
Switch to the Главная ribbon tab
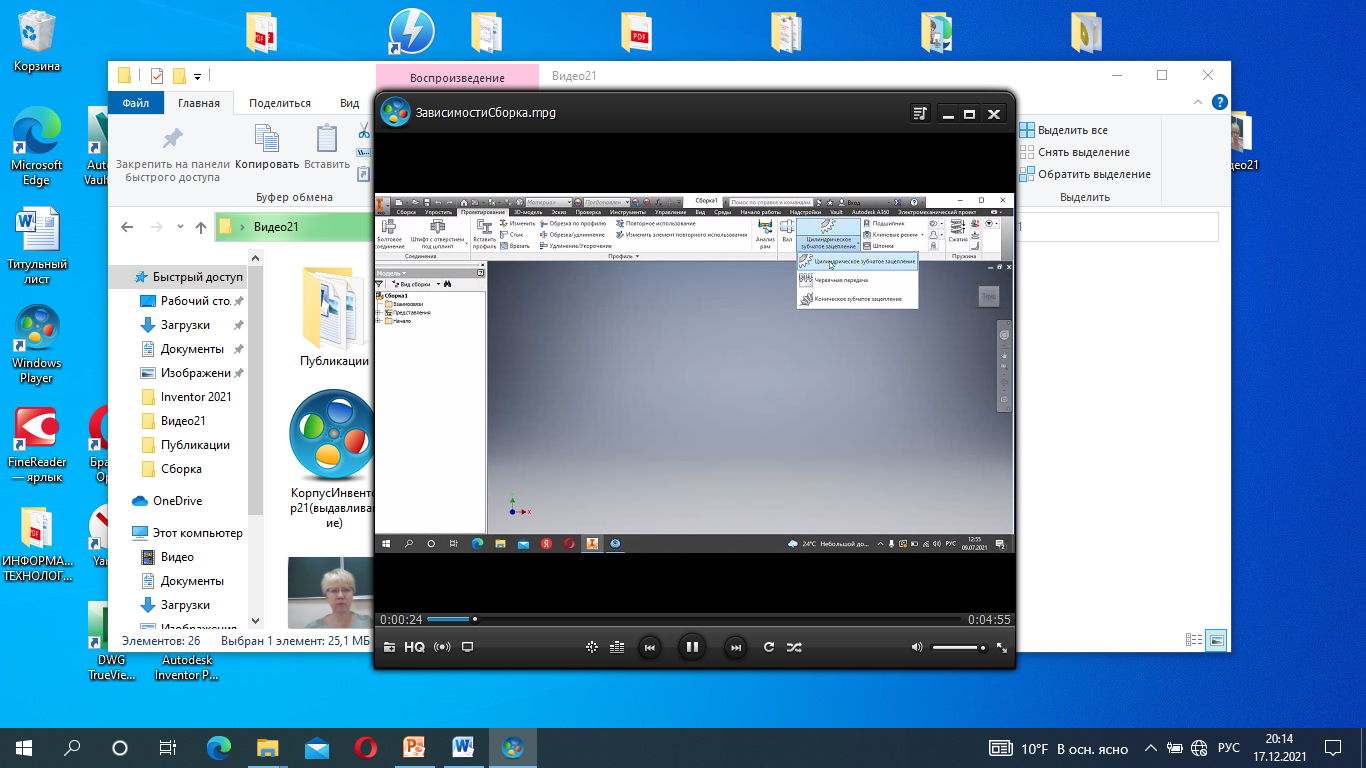pos(199,103)
